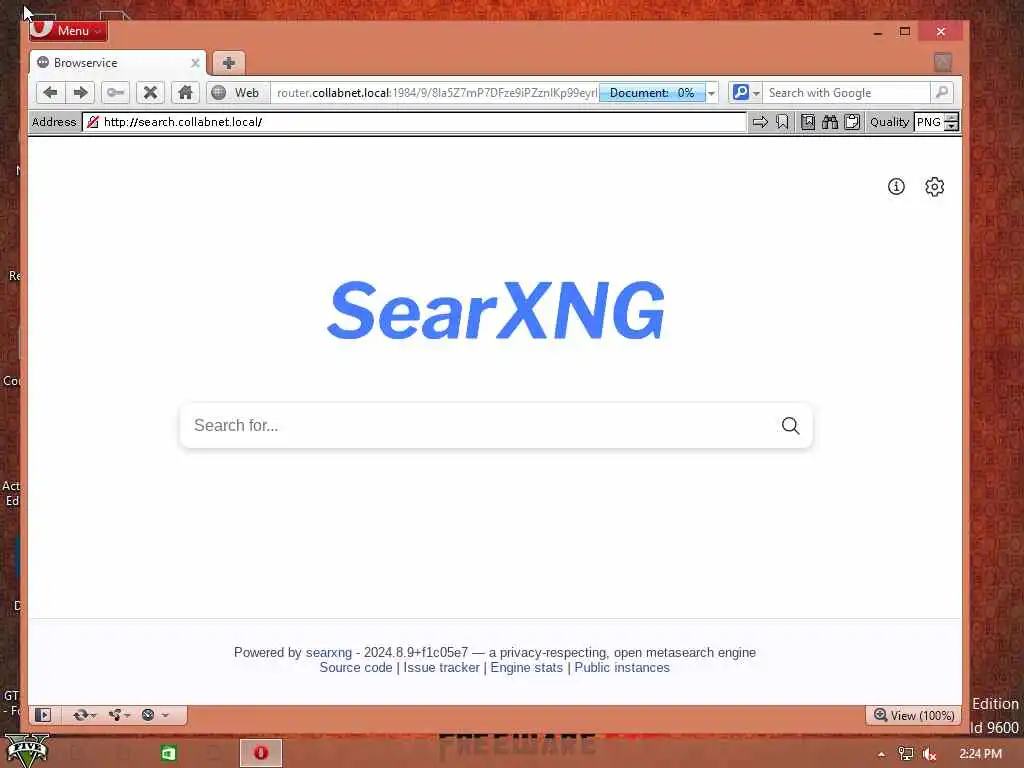The width and height of the screenshot is (1024, 768).
Task: Open a new tab with plus button
Action: click(229, 63)
